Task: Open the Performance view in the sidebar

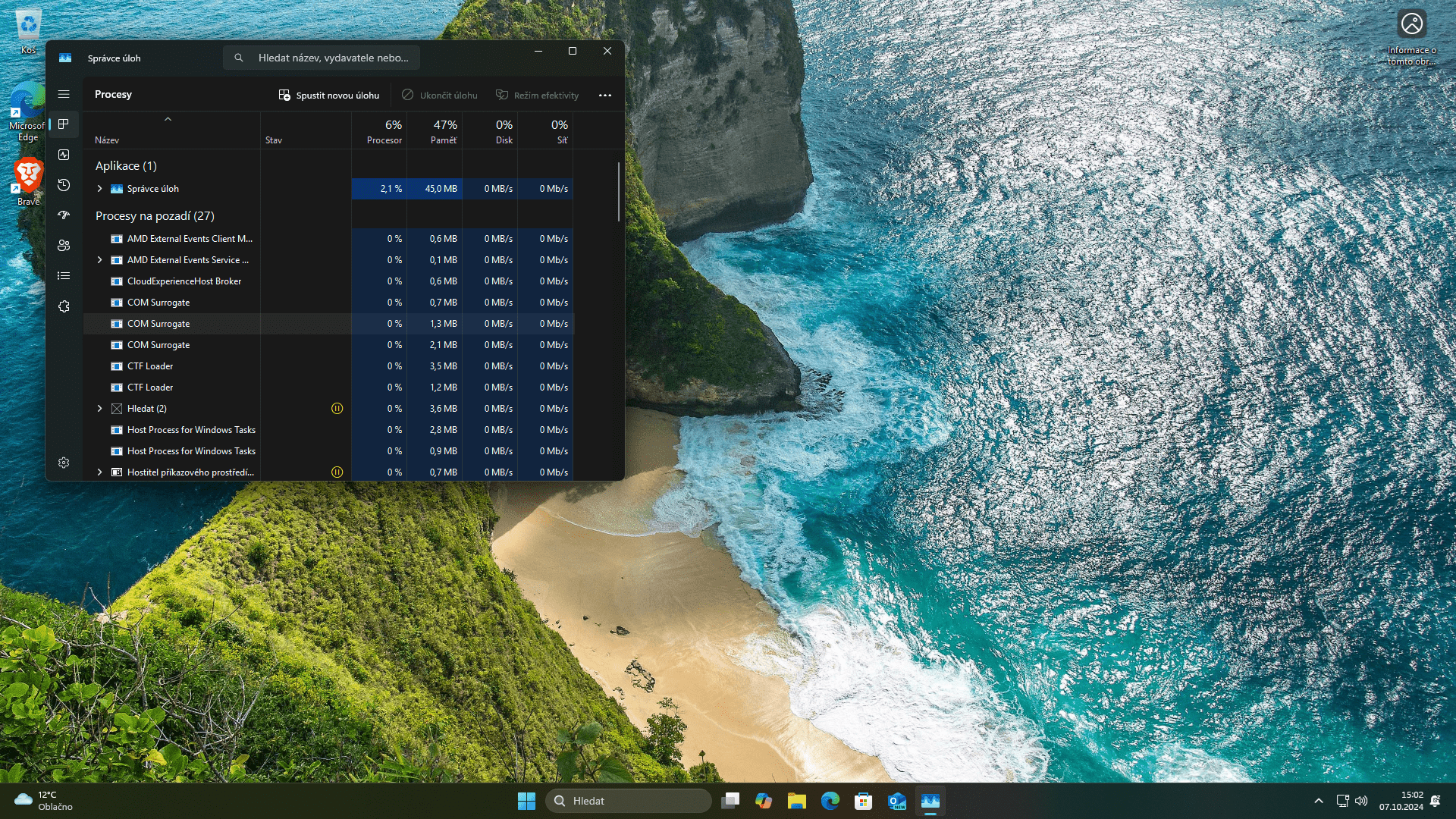Action: tap(64, 155)
